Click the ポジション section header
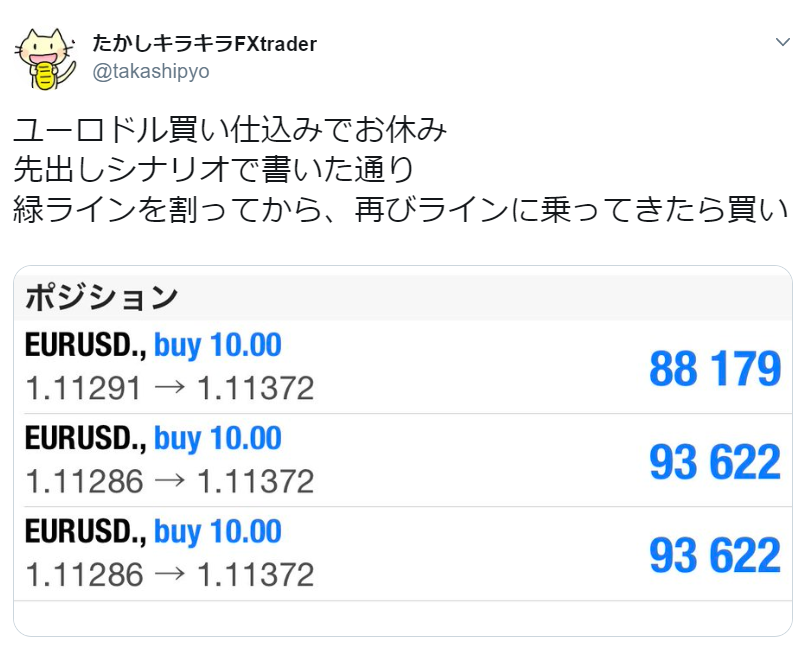This screenshot has height=657, width=804. [x=101, y=297]
